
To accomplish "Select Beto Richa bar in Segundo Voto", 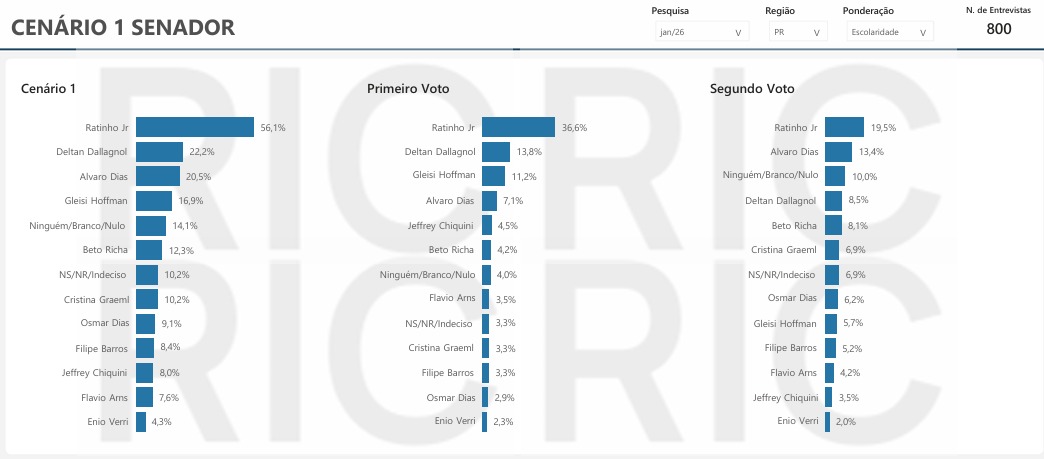I will pos(833,225).
